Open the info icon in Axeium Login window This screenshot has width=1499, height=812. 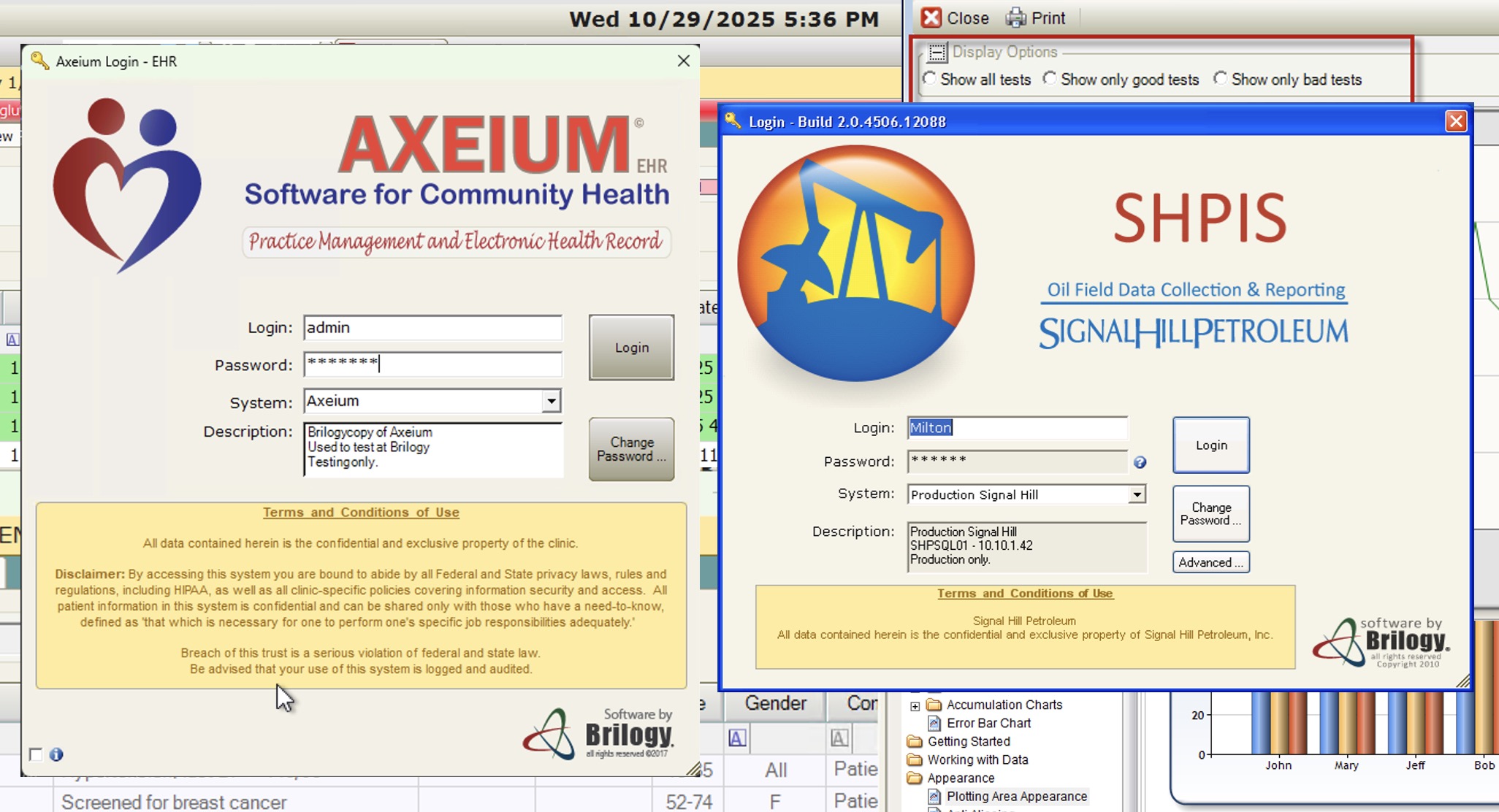(56, 754)
